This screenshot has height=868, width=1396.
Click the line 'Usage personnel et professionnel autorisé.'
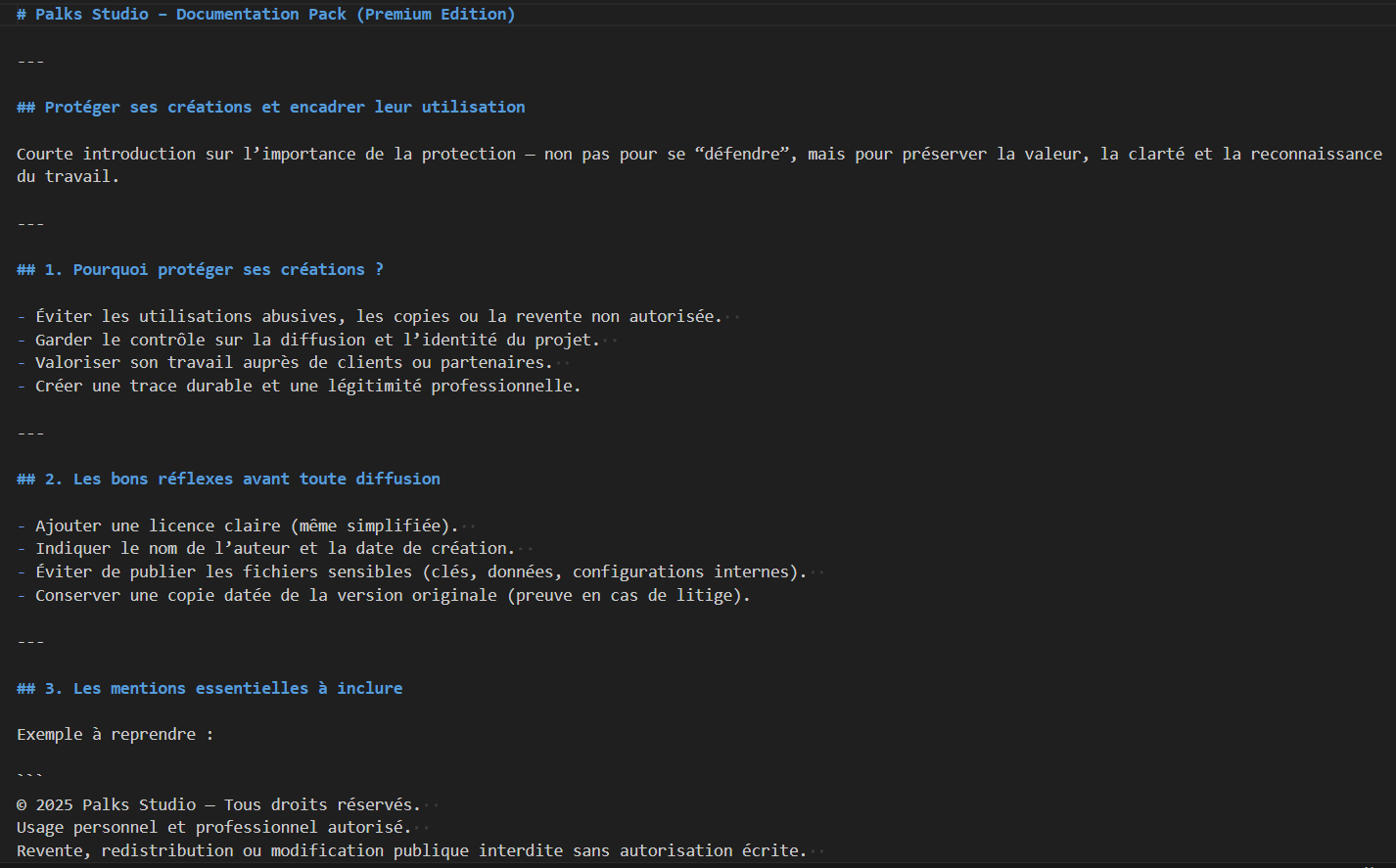[x=213, y=828]
